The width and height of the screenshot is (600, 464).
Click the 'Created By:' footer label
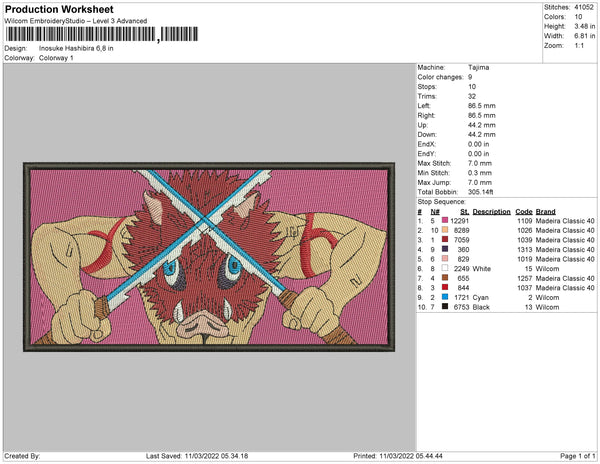(x=22, y=456)
